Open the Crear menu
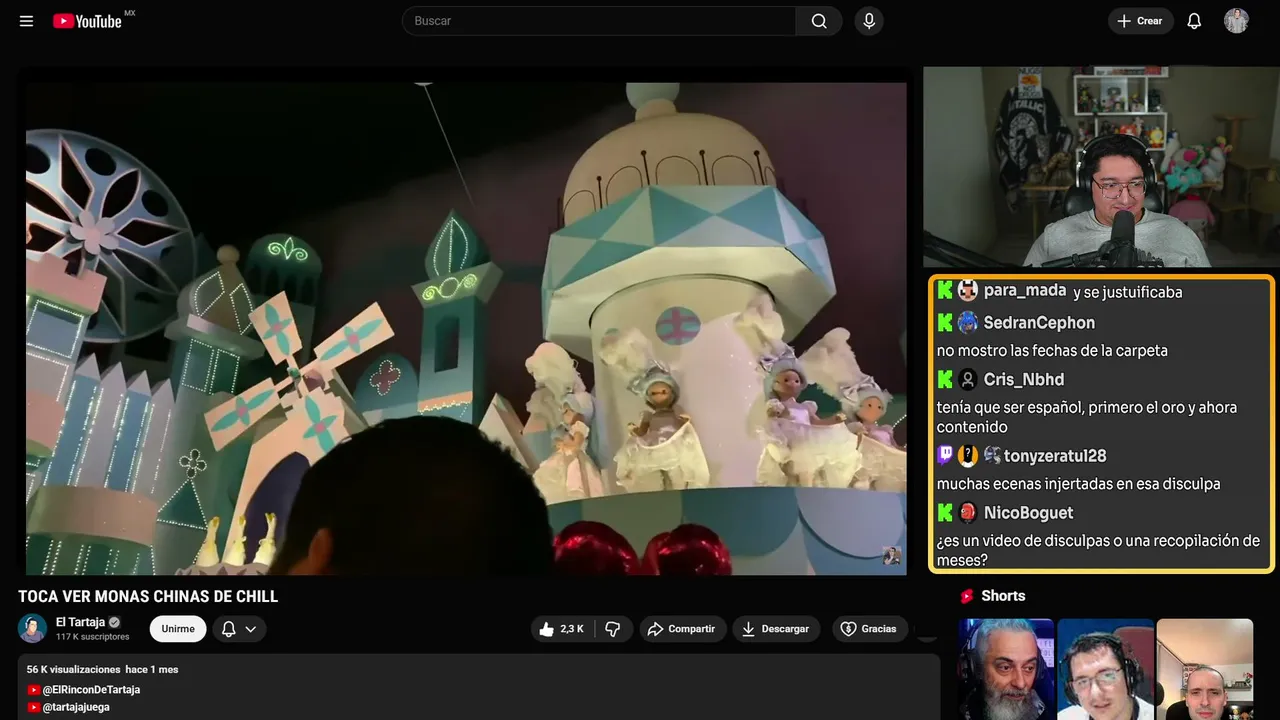This screenshot has height=720, width=1280. 1140,21
